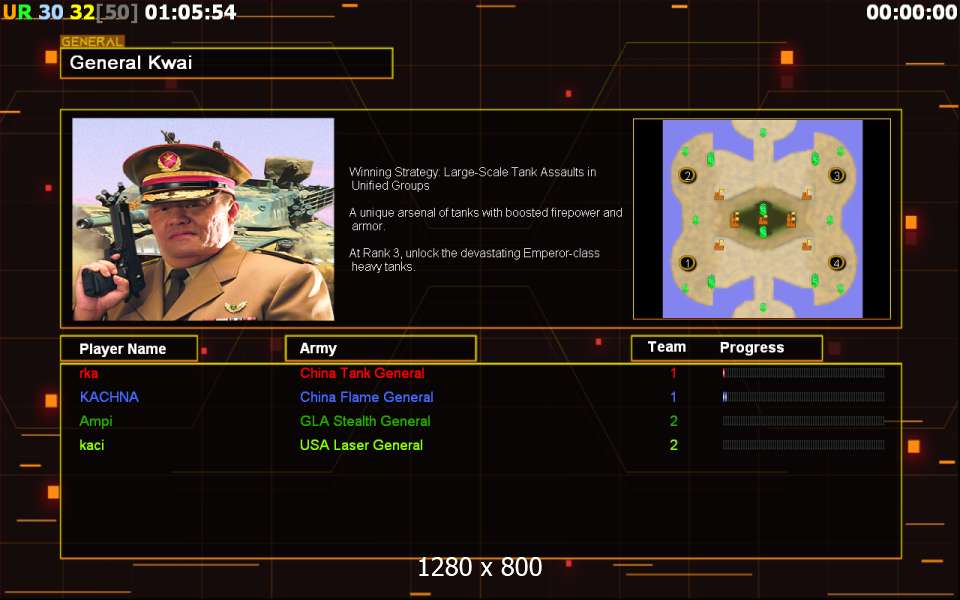Click team number for kaci
Viewport: 960px width, 600px height.
[673, 445]
